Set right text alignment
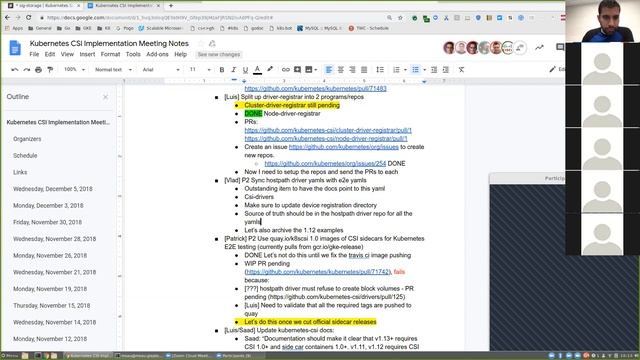Viewport: 640px width, 360px height. (x=352, y=70)
